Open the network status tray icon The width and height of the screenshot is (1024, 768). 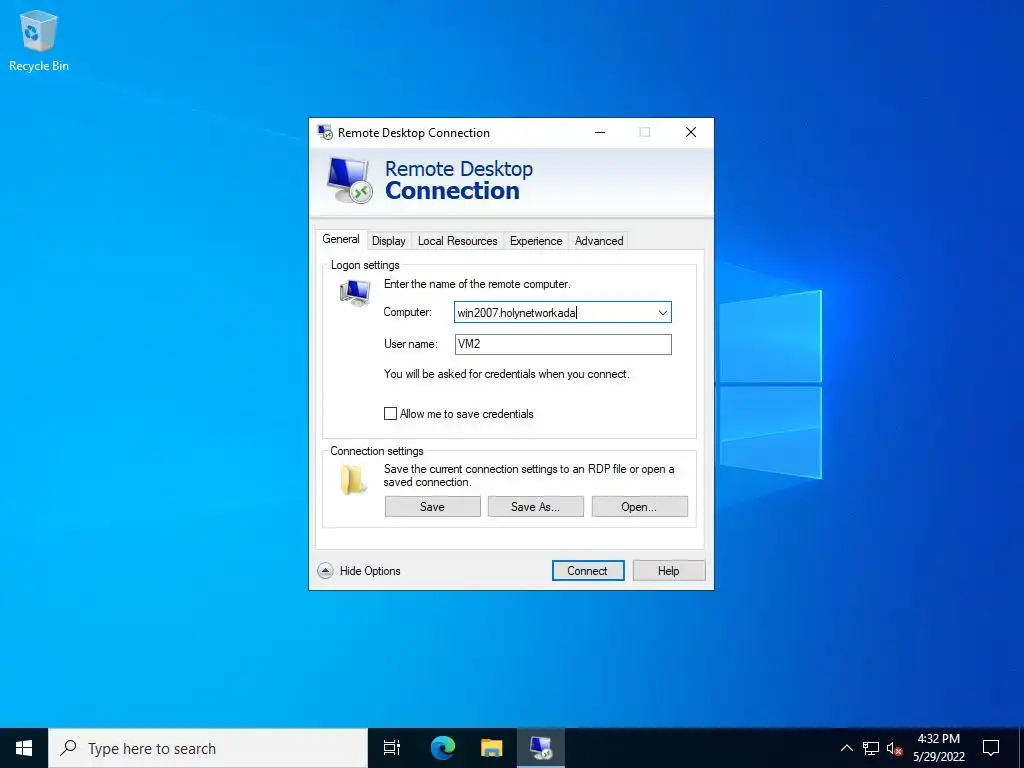point(871,748)
